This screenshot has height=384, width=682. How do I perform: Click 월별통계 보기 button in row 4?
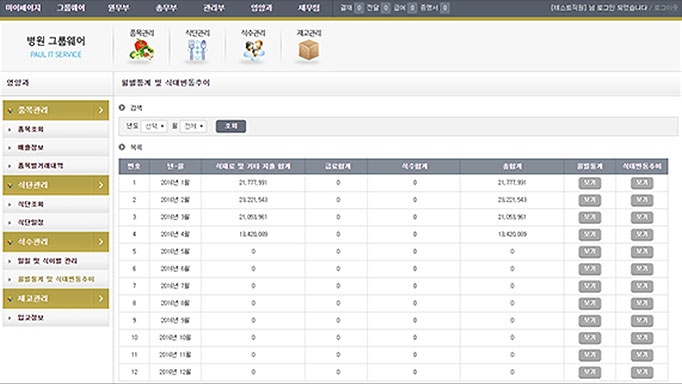590,235
